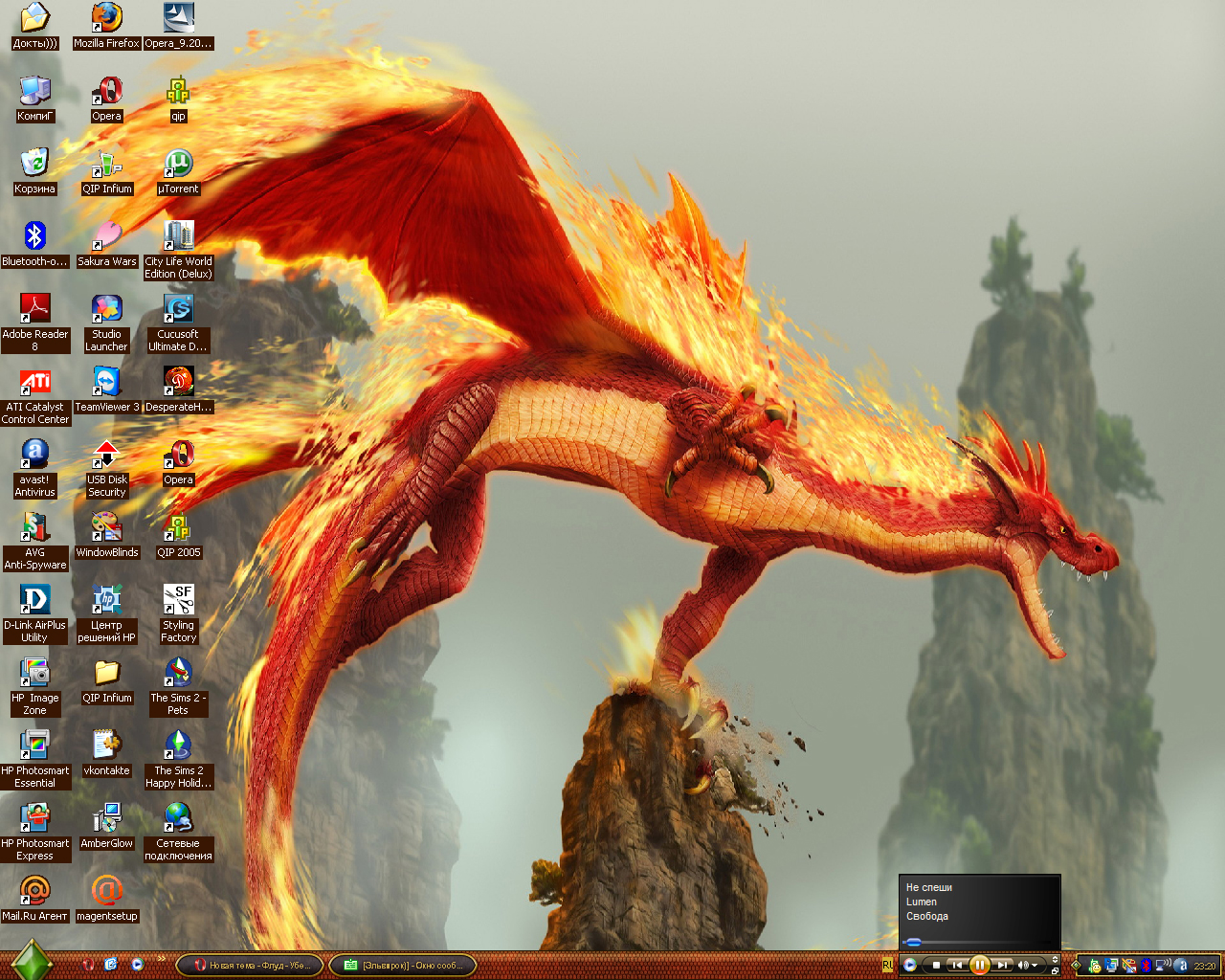
Task: Click the green gem Start button
Action: (x=32, y=963)
